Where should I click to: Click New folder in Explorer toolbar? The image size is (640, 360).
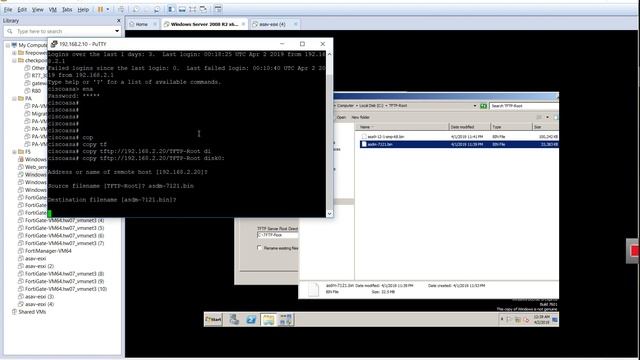(x=360, y=117)
